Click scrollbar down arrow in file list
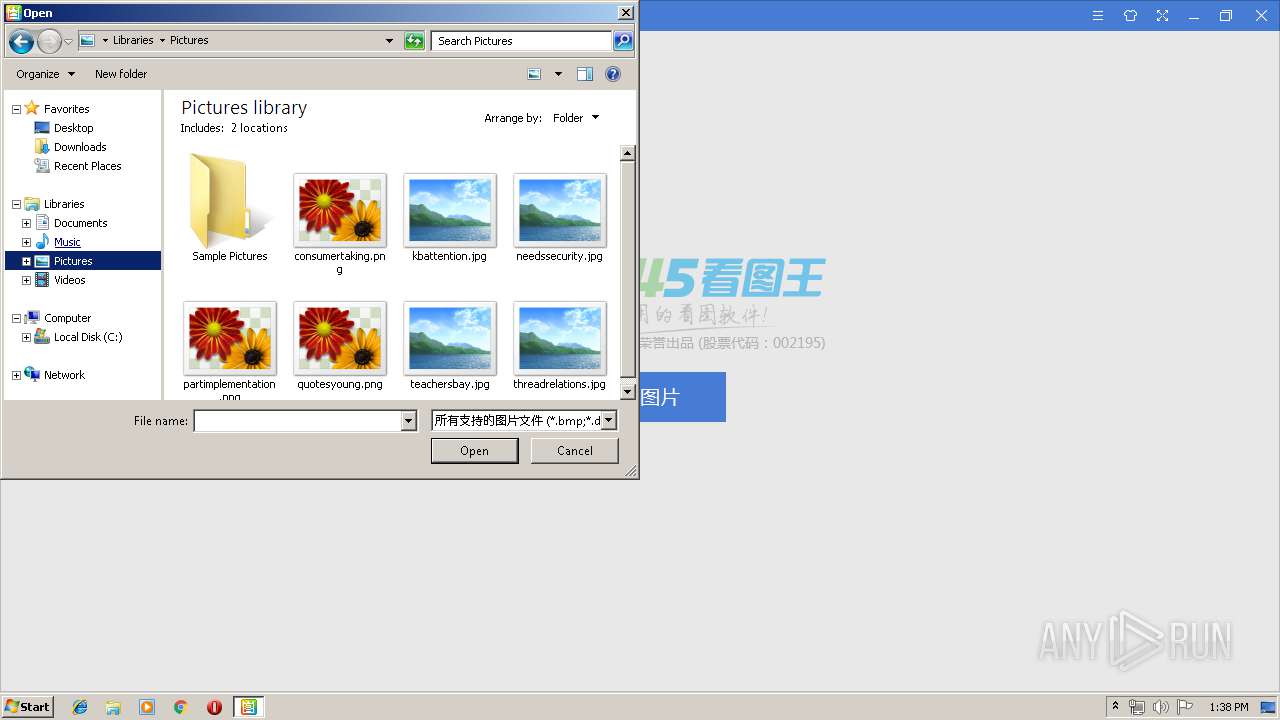Screen dimensions: 1280x720 click(628, 392)
